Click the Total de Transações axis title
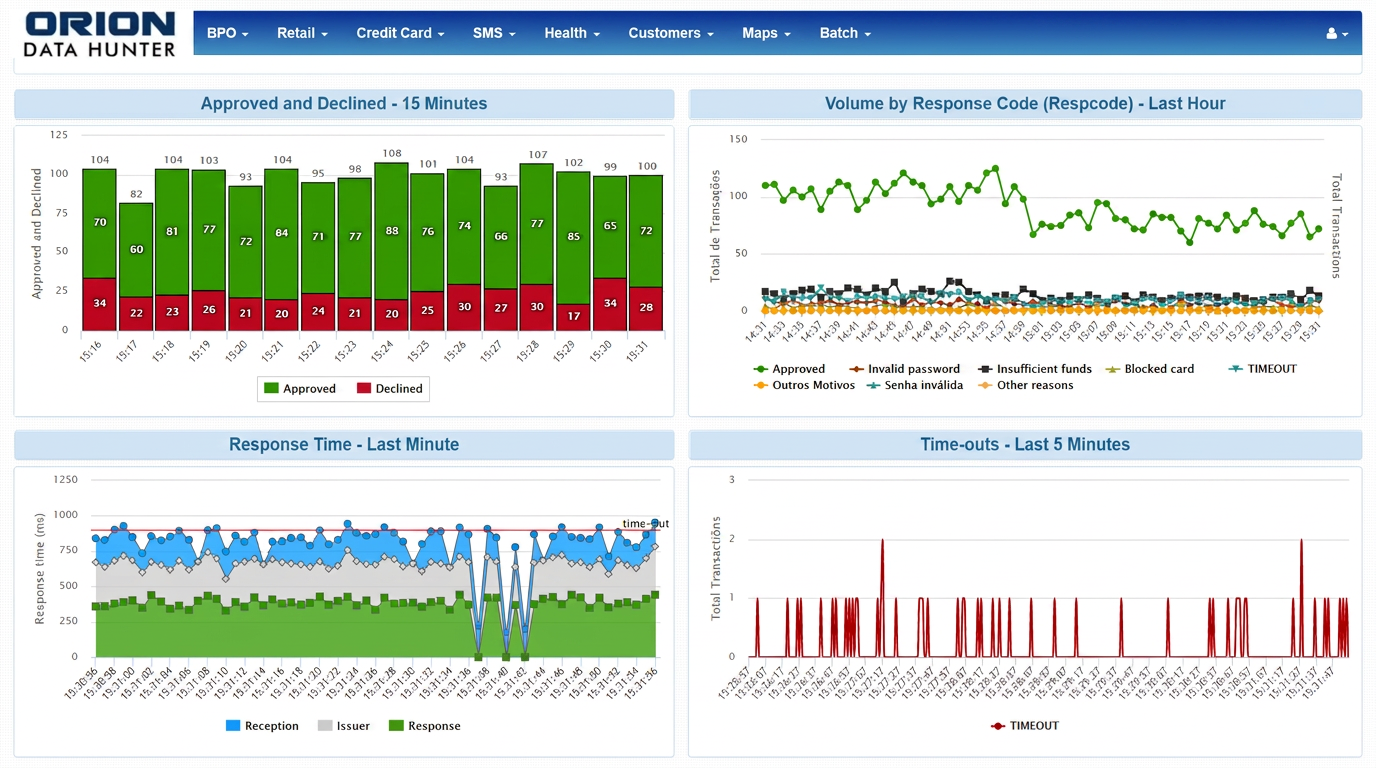The width and height of the screenshot is (1376, 768). tap(715, 225)
